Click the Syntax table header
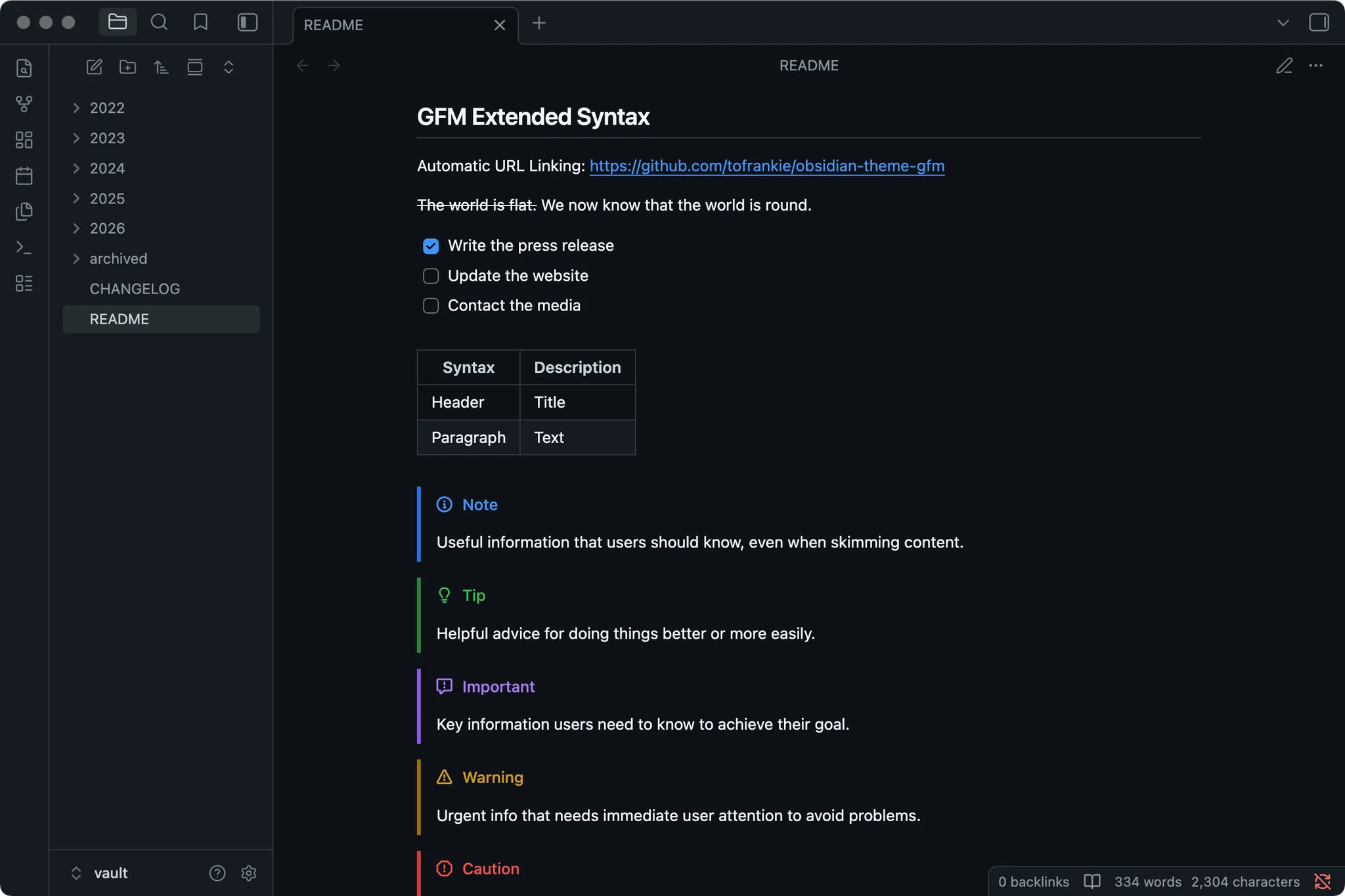1345x896 pixels. click(x=468, y=368)
